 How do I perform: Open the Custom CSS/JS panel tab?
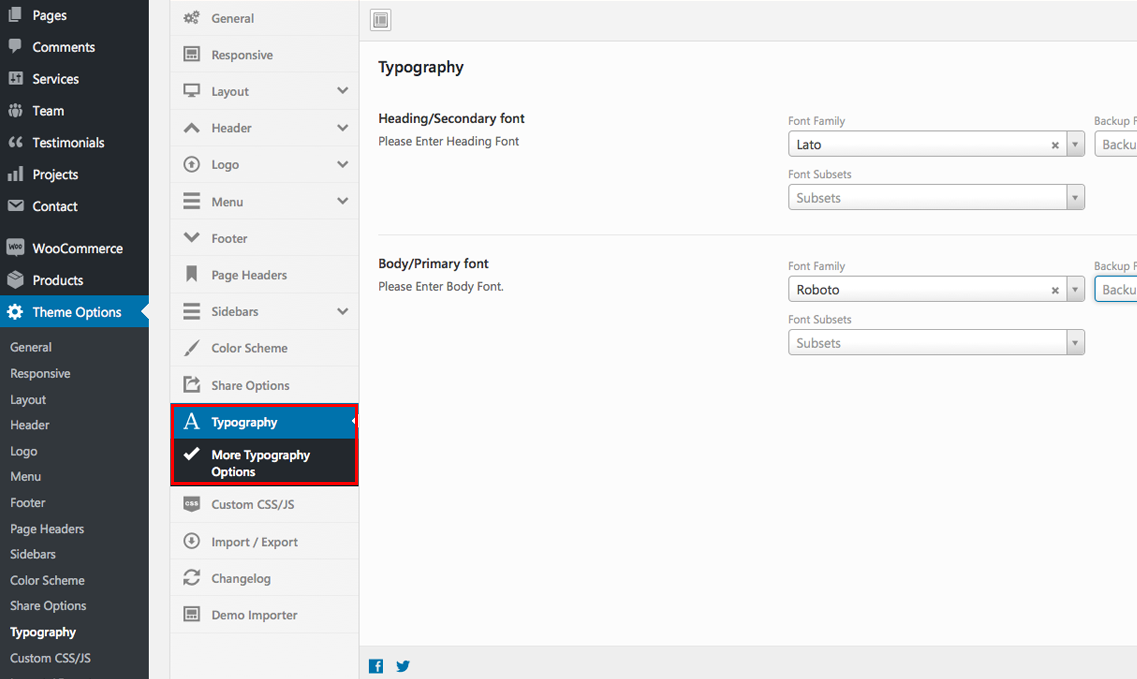(264, 504)
